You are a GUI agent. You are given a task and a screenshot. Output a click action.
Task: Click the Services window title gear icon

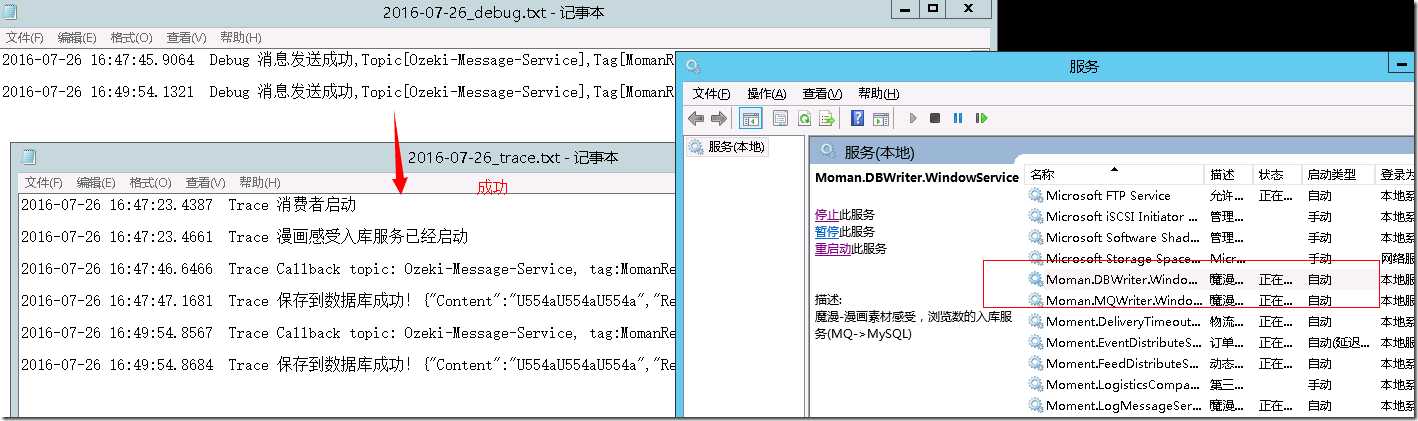tap(693, 67)
